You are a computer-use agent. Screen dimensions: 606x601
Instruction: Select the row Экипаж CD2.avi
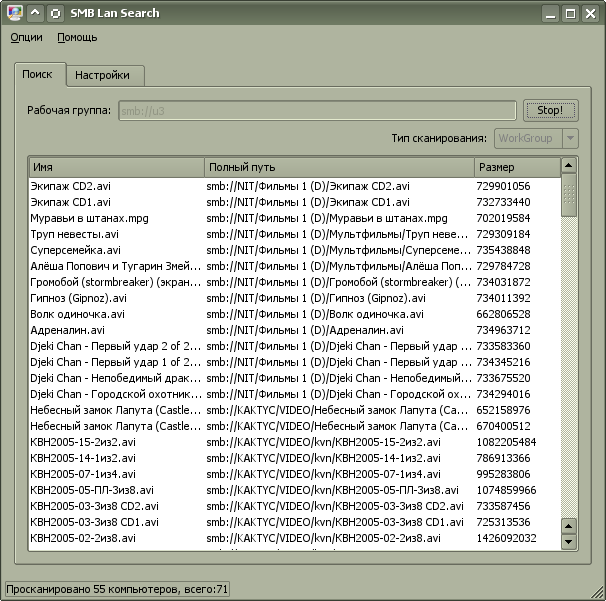coord(294,186)
